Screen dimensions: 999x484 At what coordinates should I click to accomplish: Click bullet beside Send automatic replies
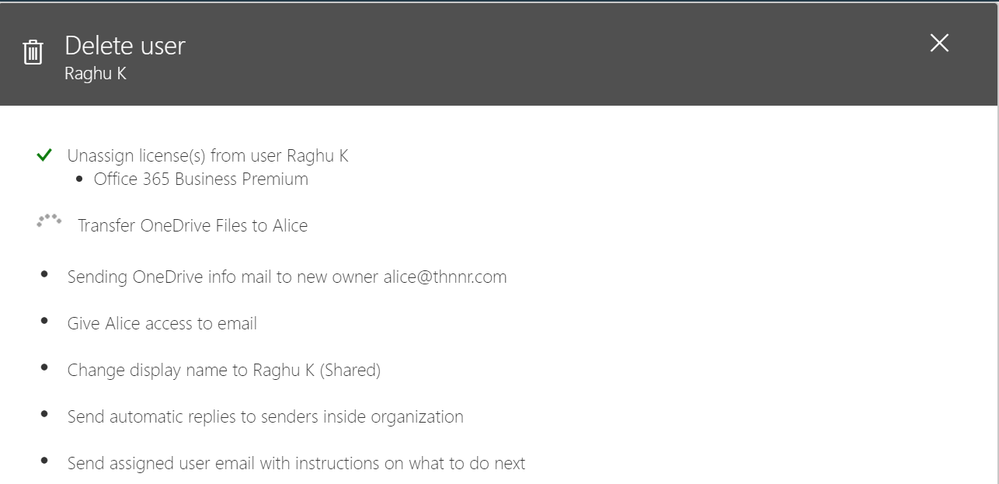click(44, 414)
